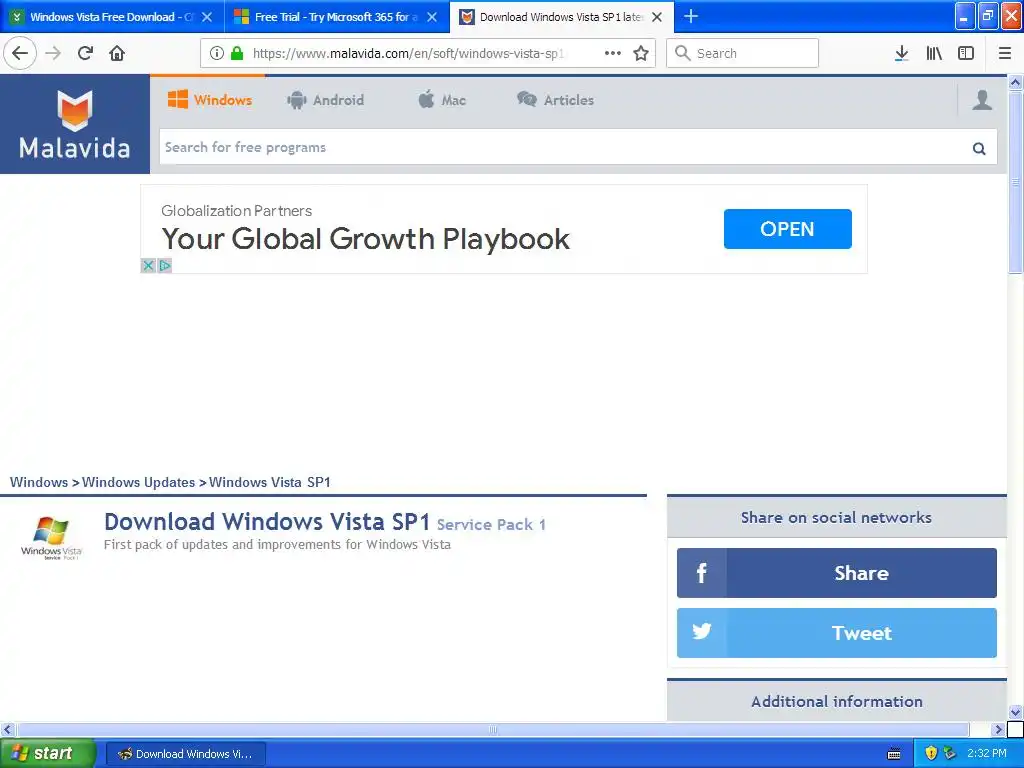This screenshot has height=768, width=1024.
Task: Click the vertical scrollbar thumb
Action: click(1015, 182)
